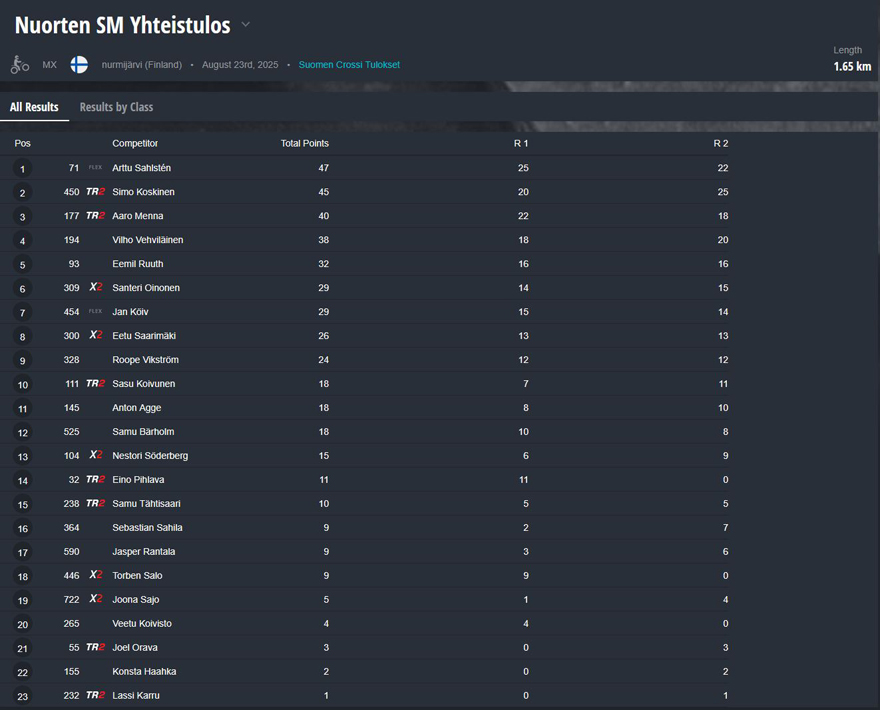Select competitor Simo Koskinen
This screenshot has height=710, width=880.
click(143, 192)
